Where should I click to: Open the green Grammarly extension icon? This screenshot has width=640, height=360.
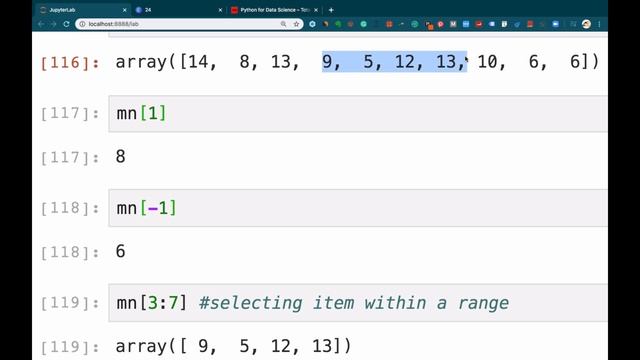coord(363,24)
